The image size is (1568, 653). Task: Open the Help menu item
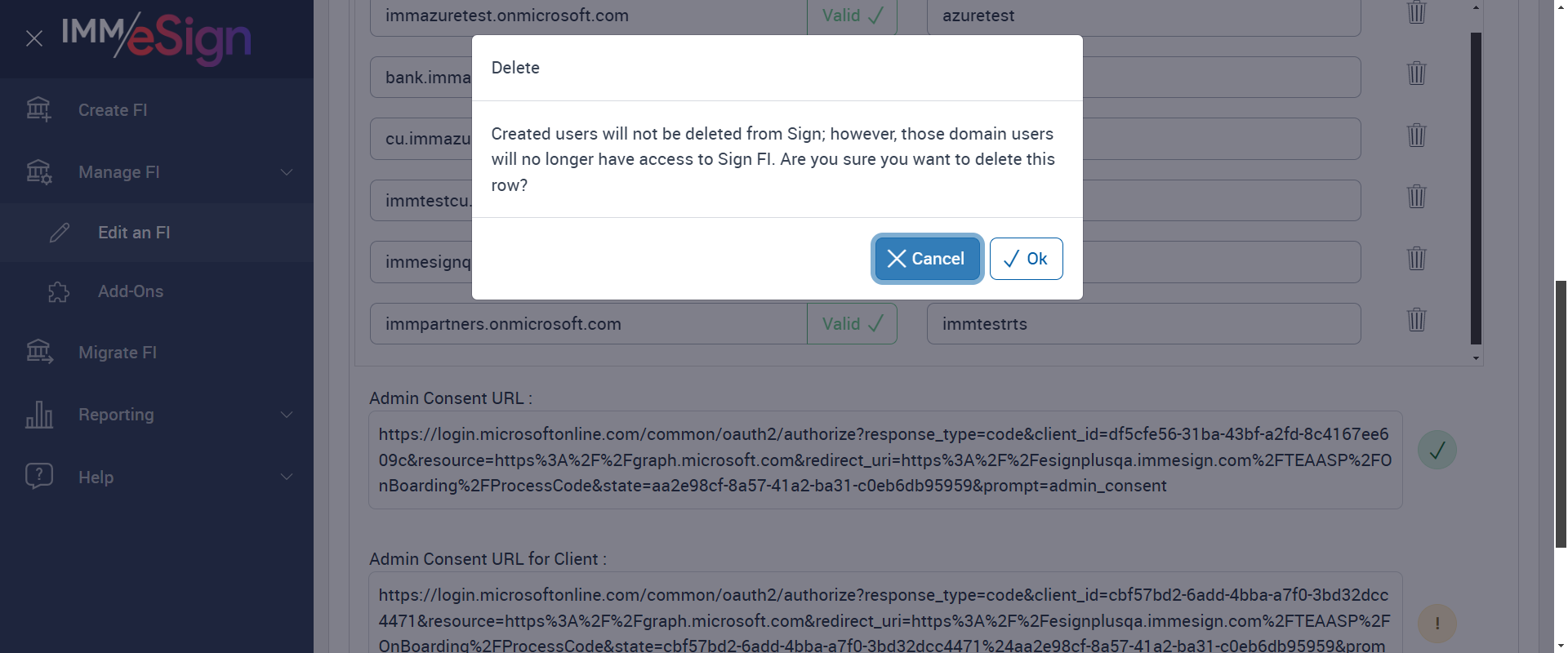(x=96, y=477)
